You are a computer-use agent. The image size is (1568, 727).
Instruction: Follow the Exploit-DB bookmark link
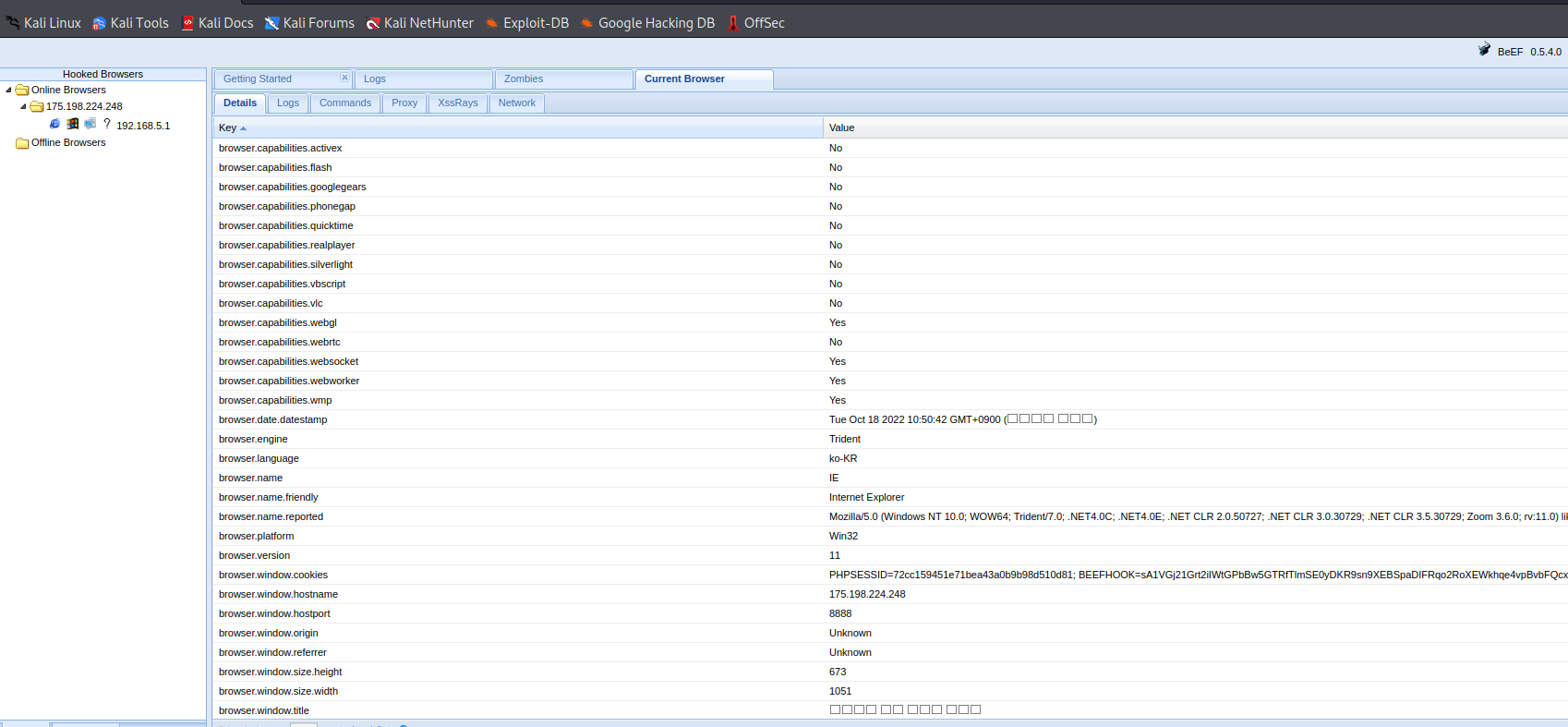pos(527,23)
